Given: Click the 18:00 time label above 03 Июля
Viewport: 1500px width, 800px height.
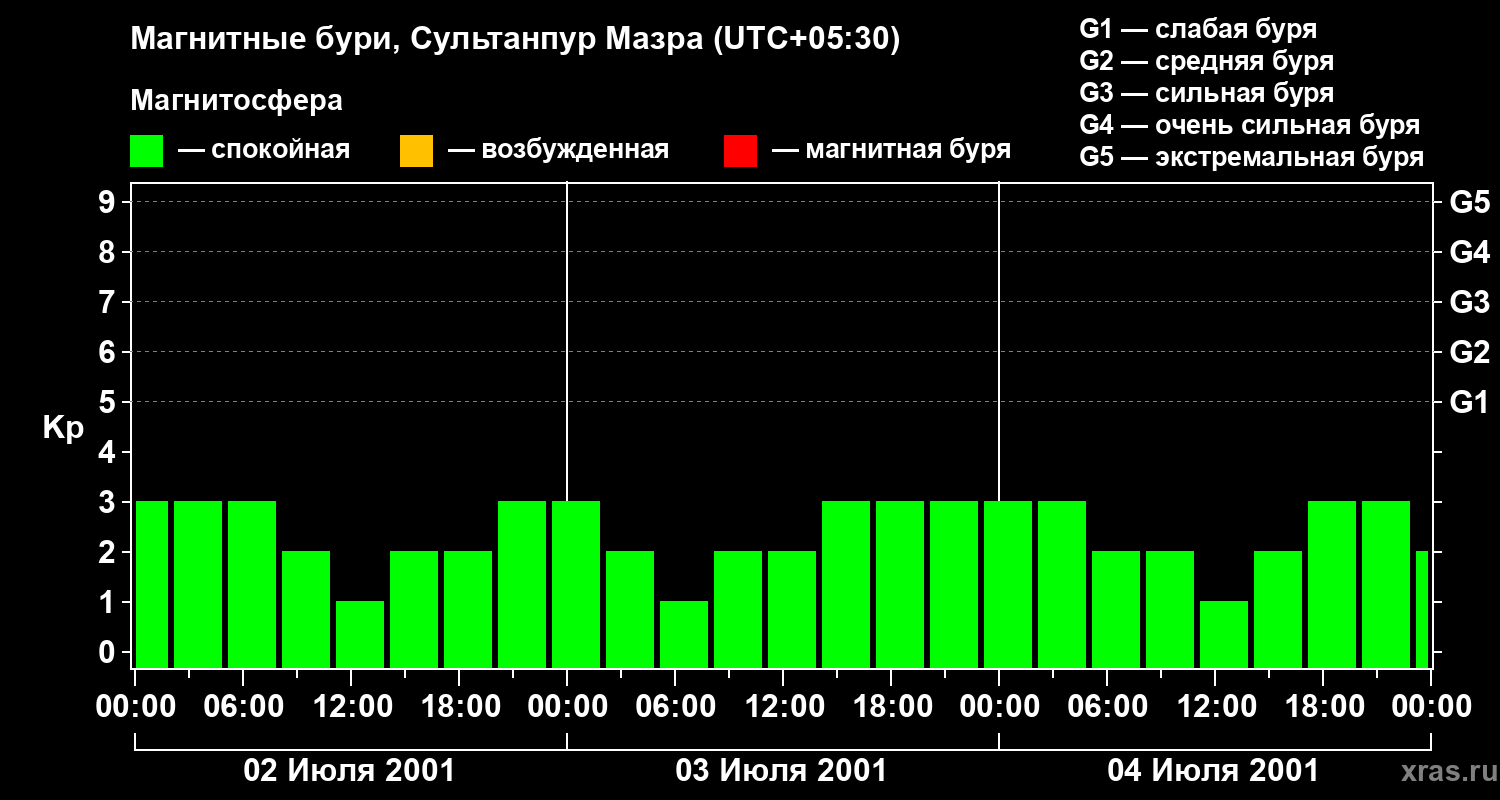Looking at the screenshot, I should pos(891,707).
